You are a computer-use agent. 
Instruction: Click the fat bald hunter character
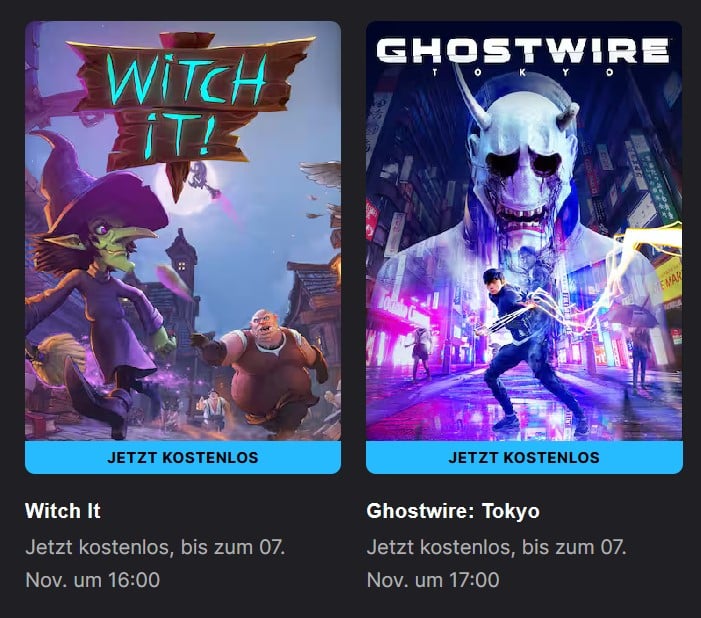tap(264, 369)
